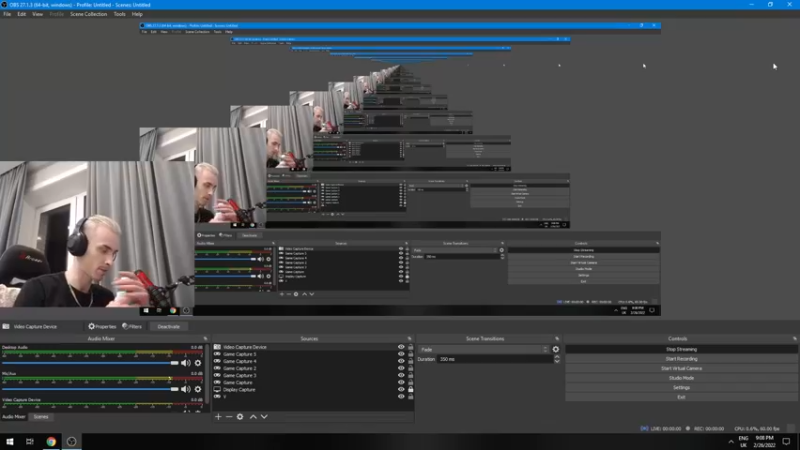Move selected source down

click(264, 417)
